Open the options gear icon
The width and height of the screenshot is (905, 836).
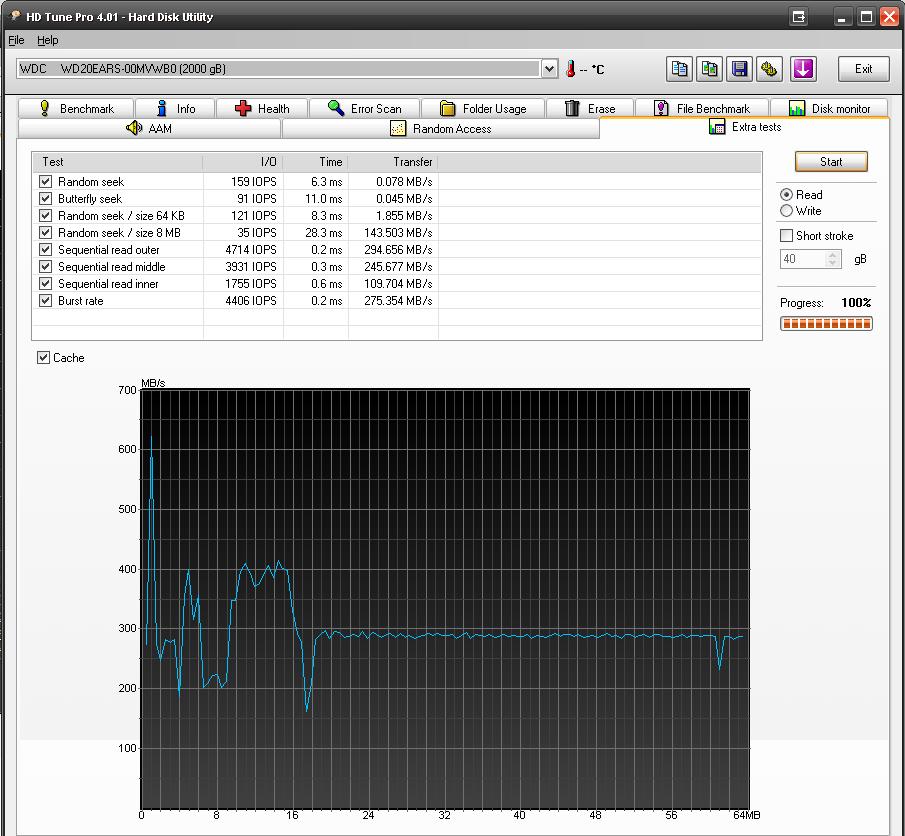click(769, 69)
